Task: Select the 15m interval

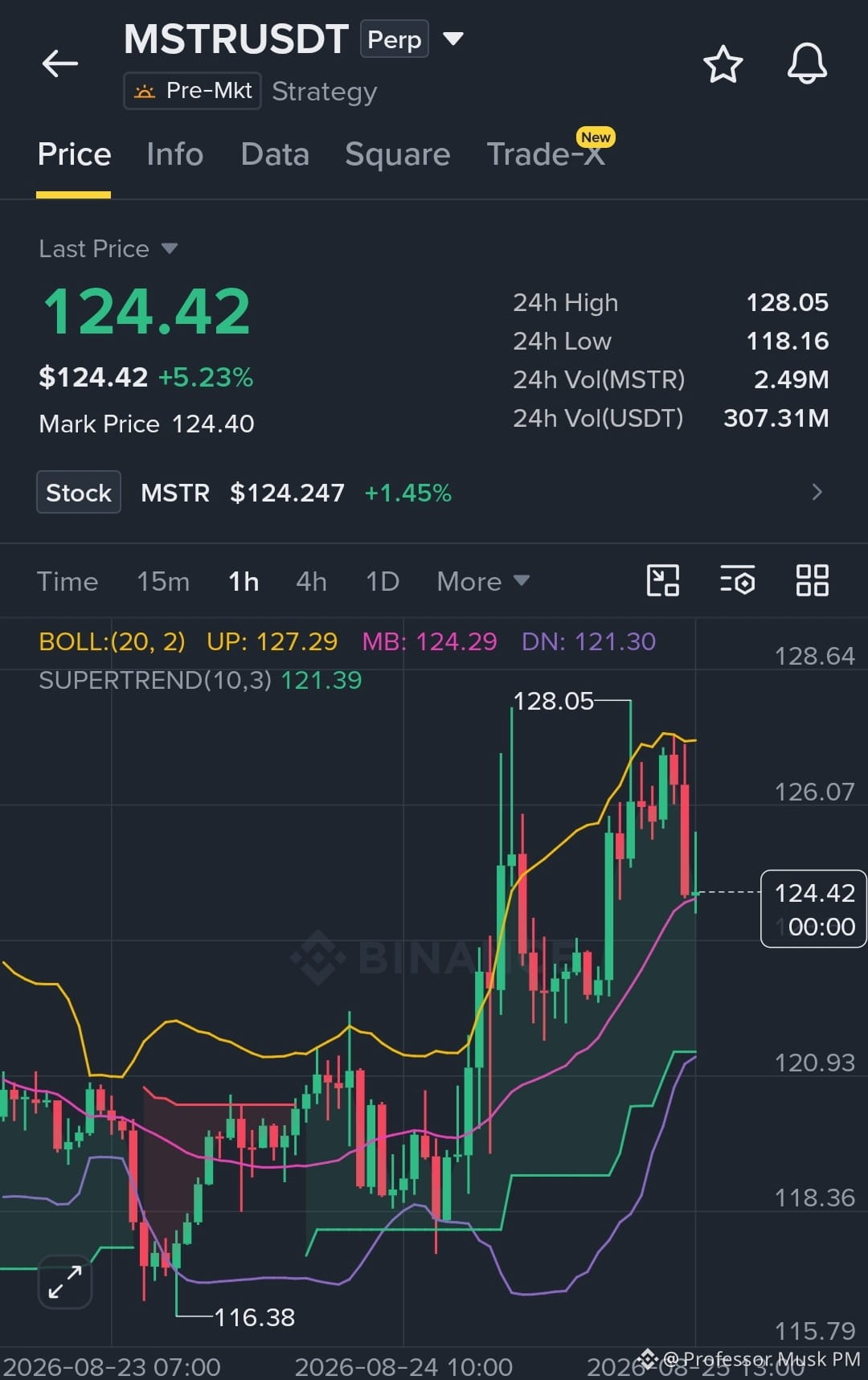Action: point(163,581)
